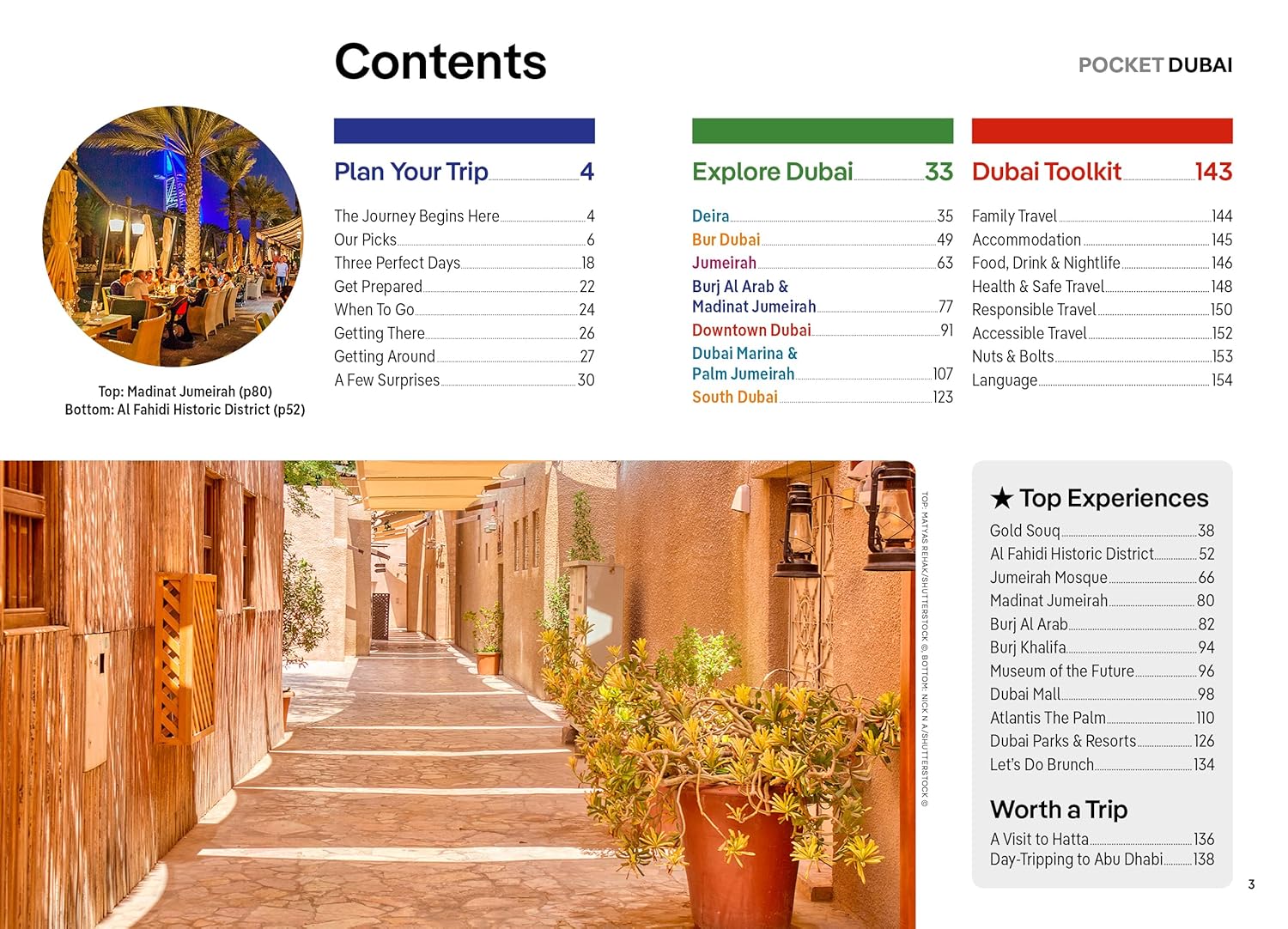This screenshot has width=1288, height=929.
Task: Click the star icon beside Top Experiences
Action: [x=1001, y=499]
